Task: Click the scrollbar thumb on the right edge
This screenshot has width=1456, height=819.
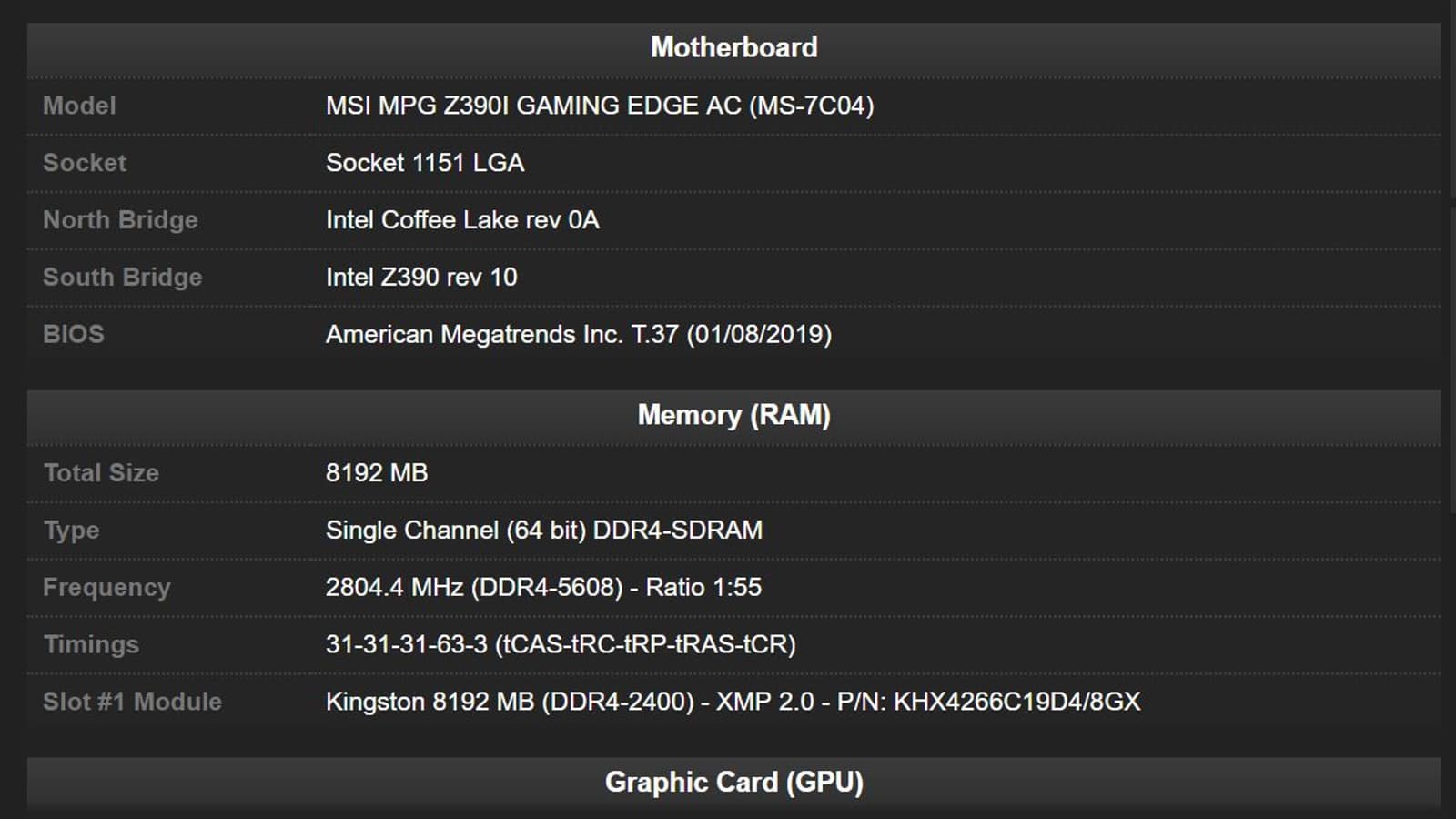Action: [1451, 355]
